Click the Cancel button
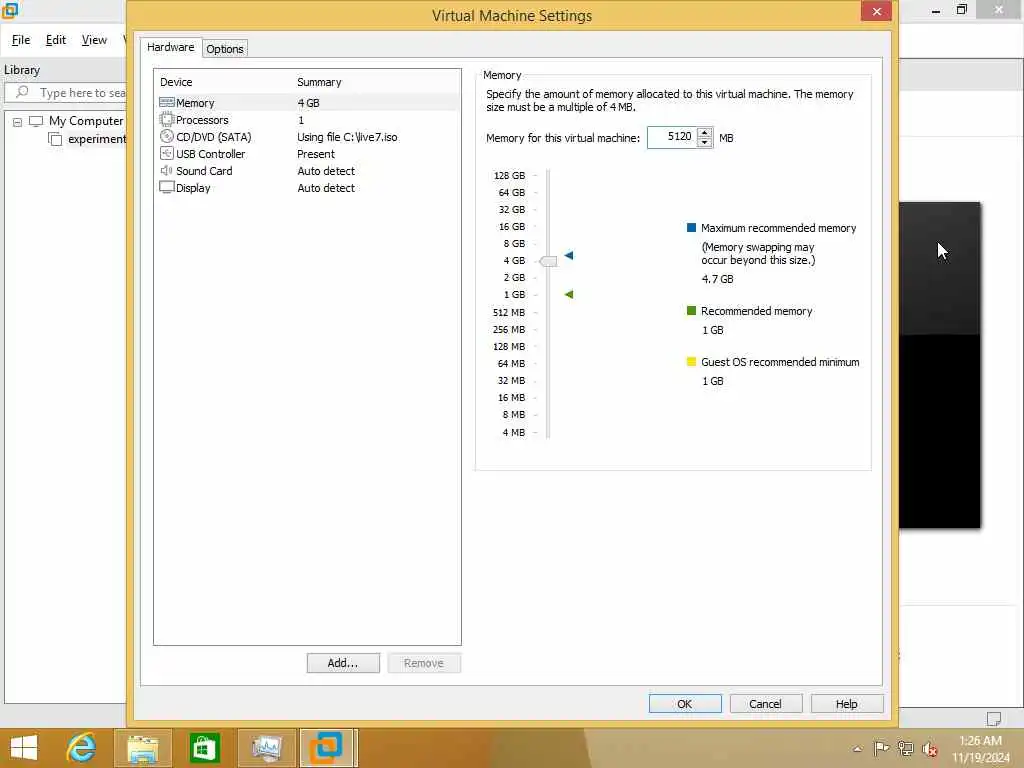 [765, 703]
